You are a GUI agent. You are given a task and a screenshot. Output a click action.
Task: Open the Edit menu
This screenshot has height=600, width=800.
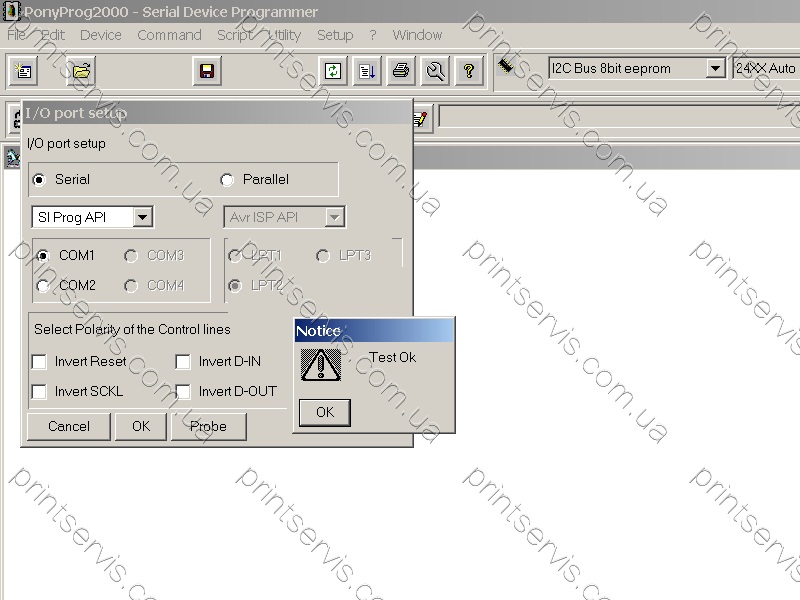(x=53, y=35)
